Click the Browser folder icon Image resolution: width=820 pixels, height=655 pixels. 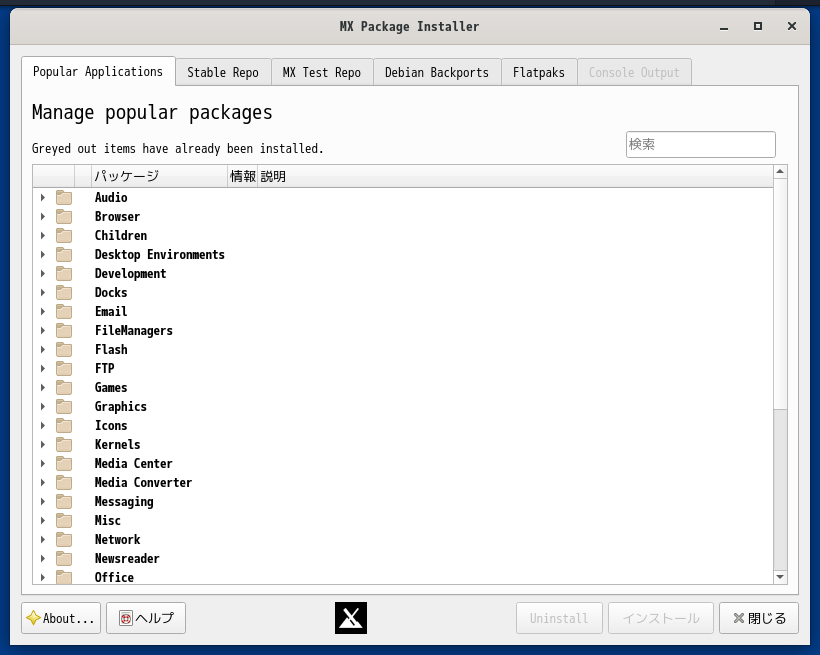coord(64,217)
